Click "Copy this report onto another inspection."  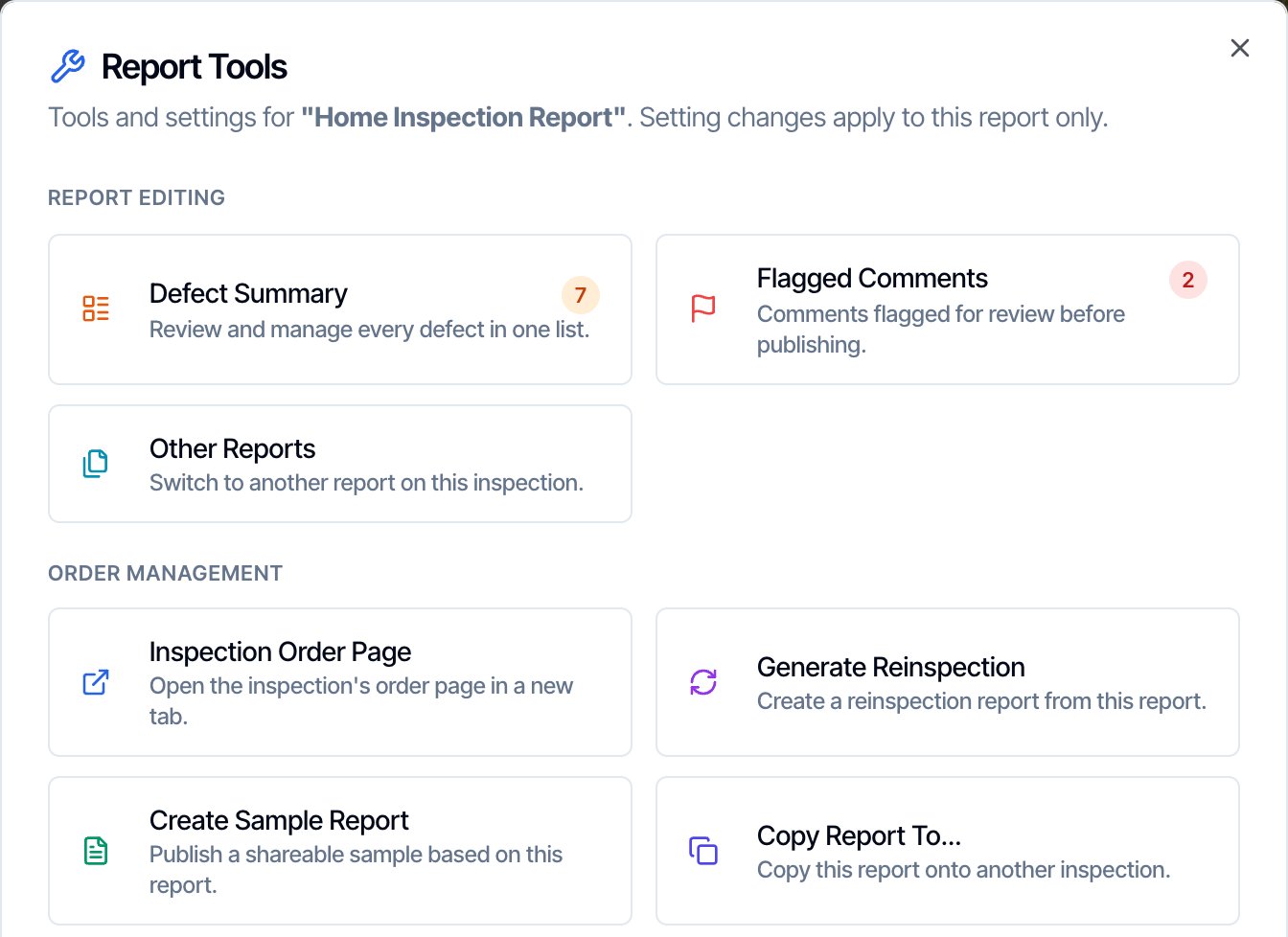[x=964, y=870]
